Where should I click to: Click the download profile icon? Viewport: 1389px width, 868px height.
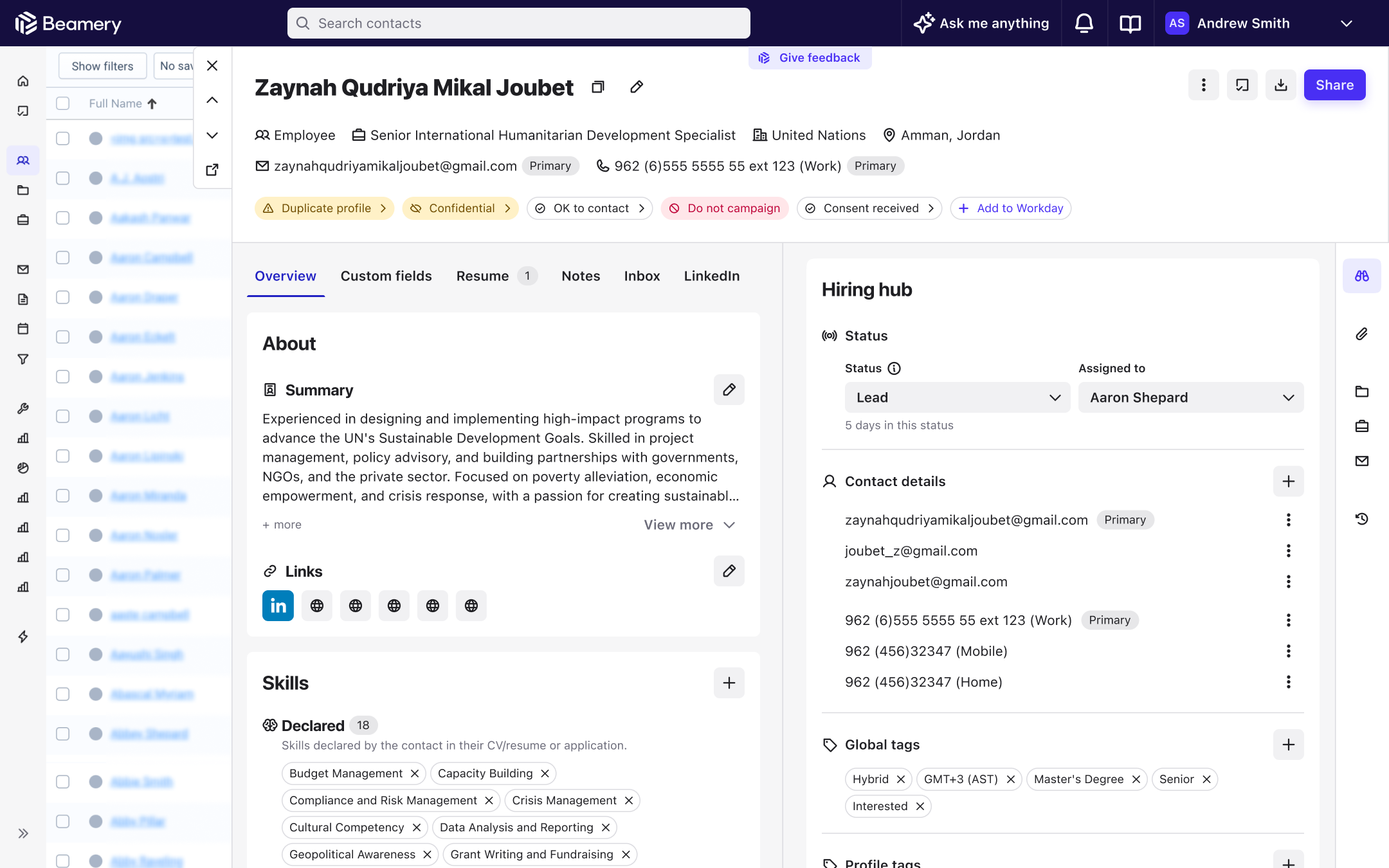pos(1280,84)
